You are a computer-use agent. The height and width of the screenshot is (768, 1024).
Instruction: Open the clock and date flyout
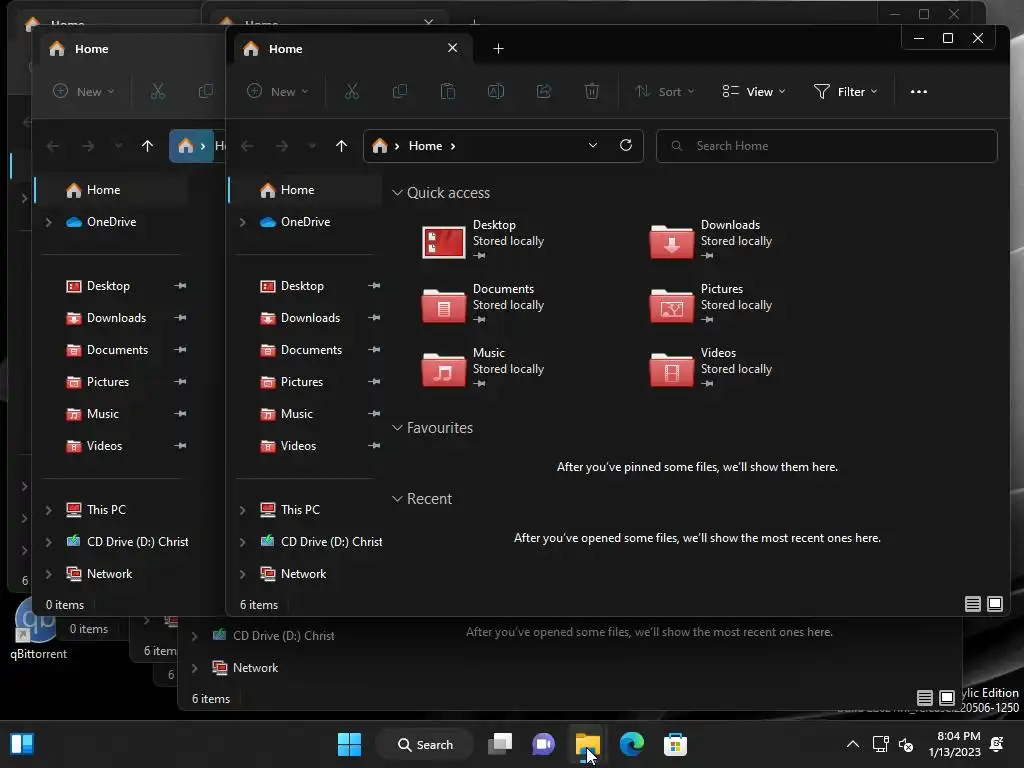[954, 744]
